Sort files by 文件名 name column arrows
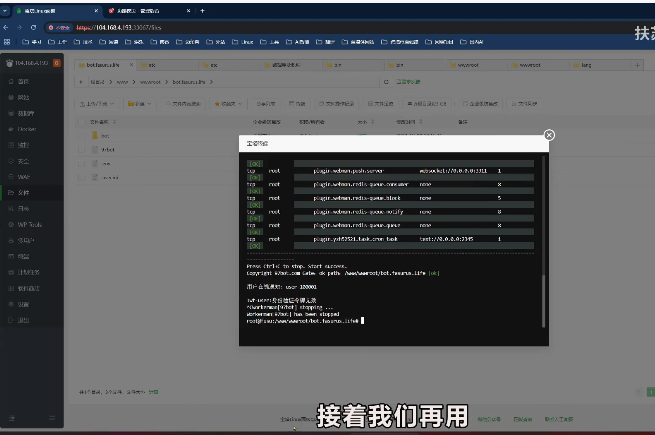The height and width of the screenshot is (435, 655). pos(114,122)
